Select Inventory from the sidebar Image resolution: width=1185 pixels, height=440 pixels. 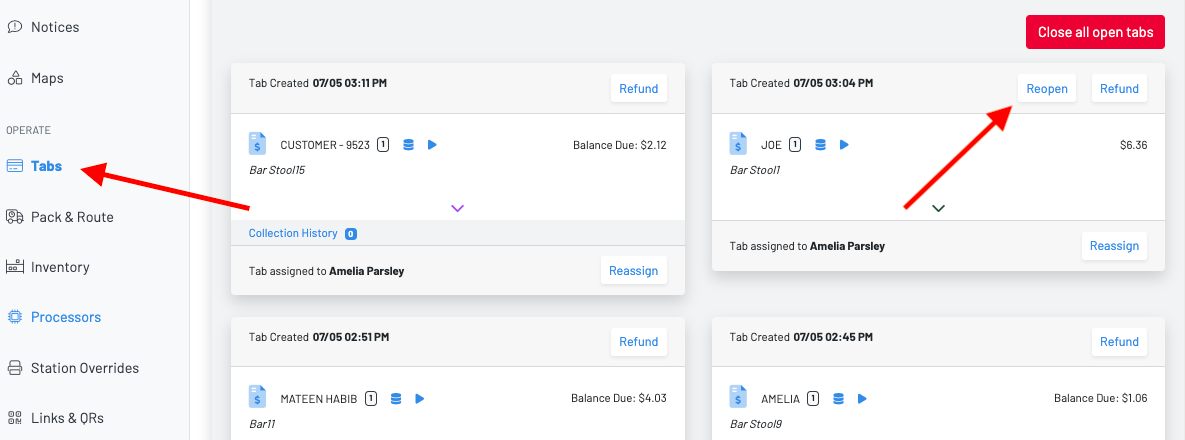coord(59,267)
